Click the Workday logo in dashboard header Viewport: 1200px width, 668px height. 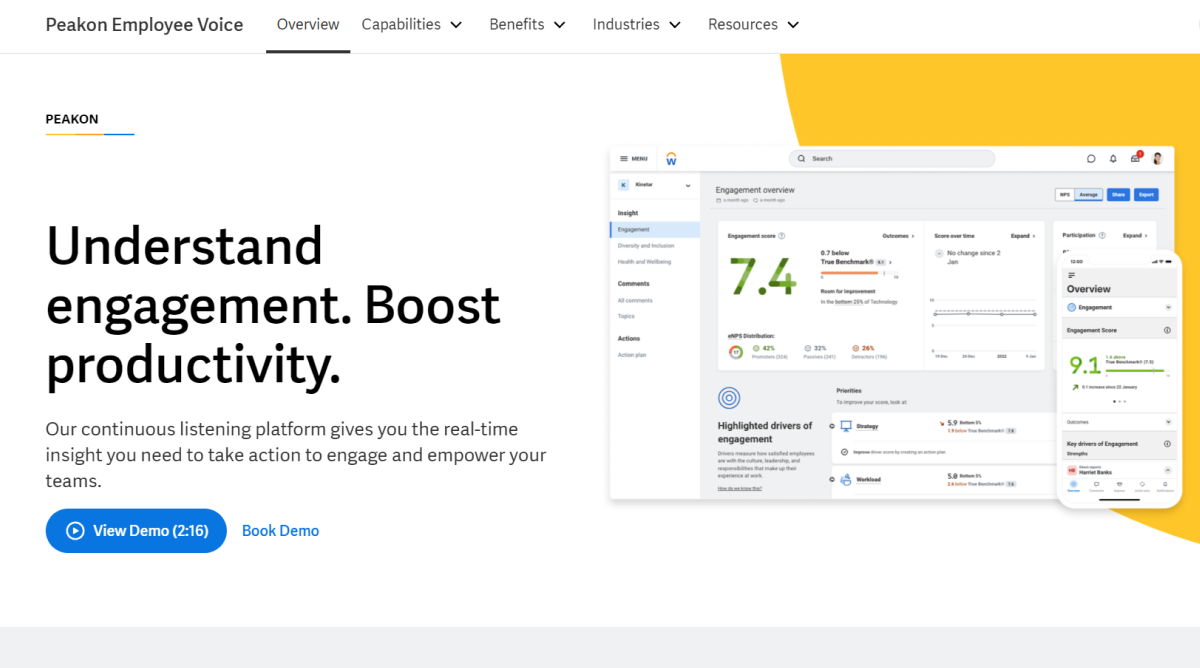pos(671,159)
